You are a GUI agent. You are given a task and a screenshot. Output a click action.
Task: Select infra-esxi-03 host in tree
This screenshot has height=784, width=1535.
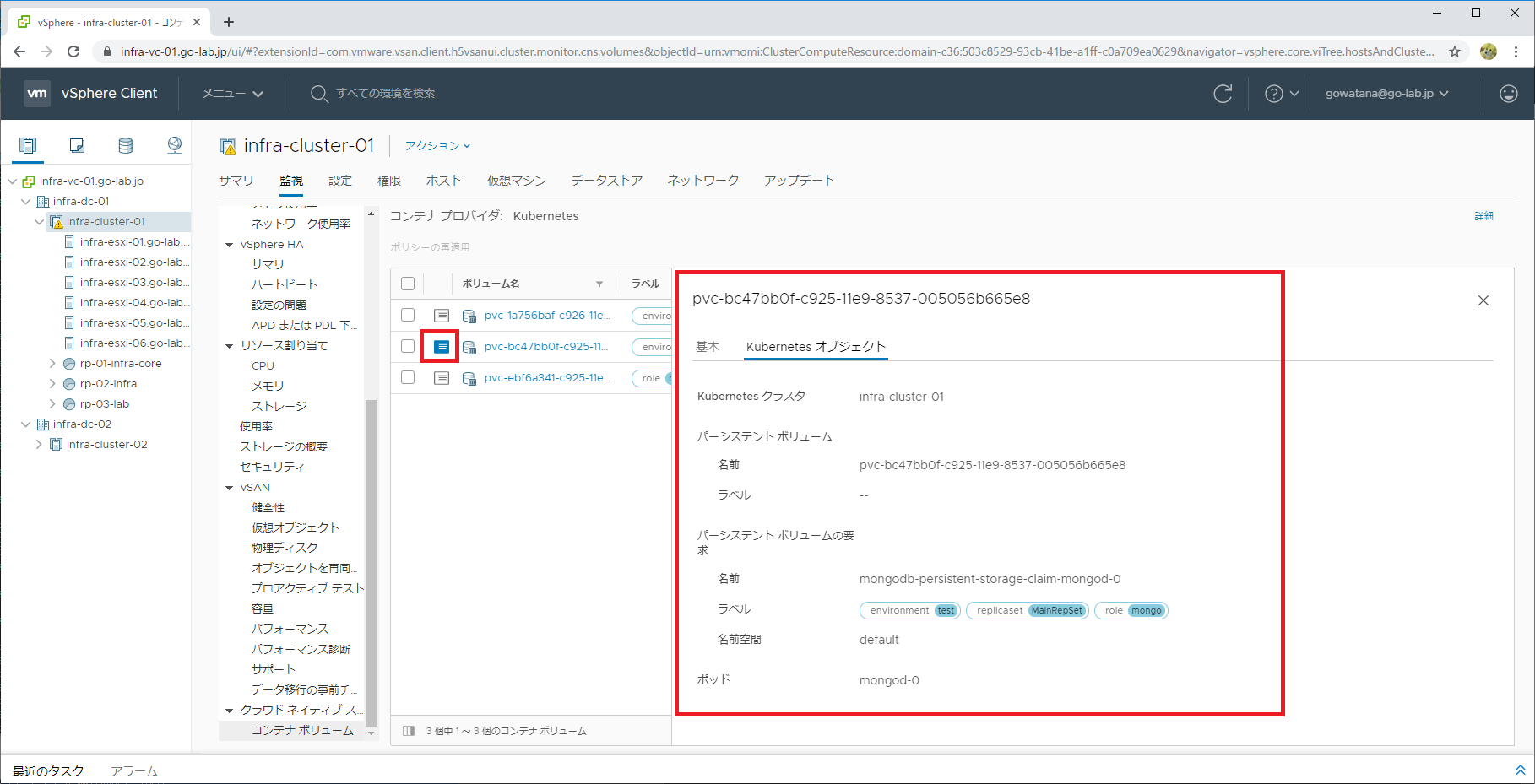click(x=134, y=283)
